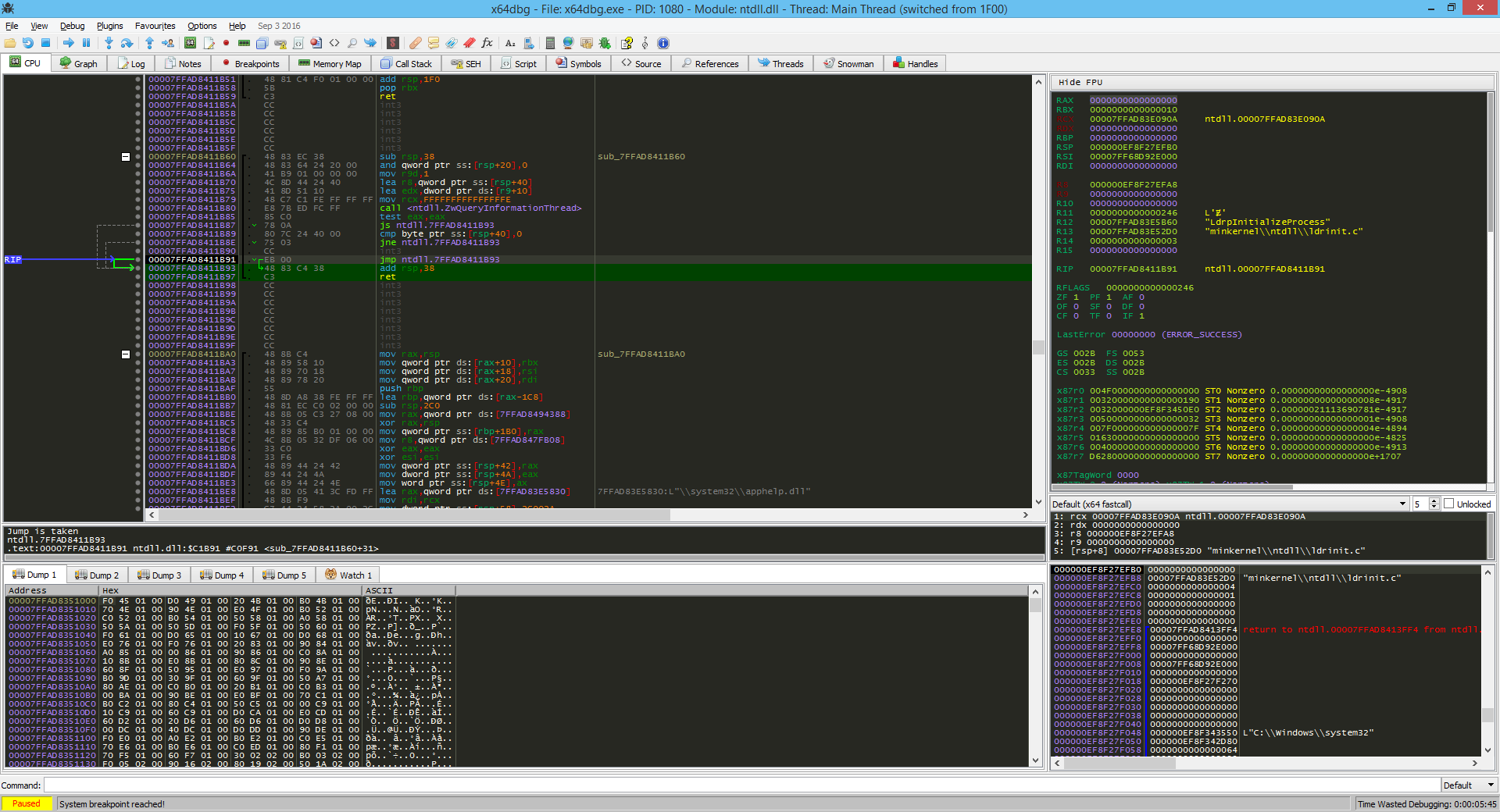The image size is (1500, 812).
Task: Click the Log notepad toolbar icon
Action: click(x=208, y=43)
